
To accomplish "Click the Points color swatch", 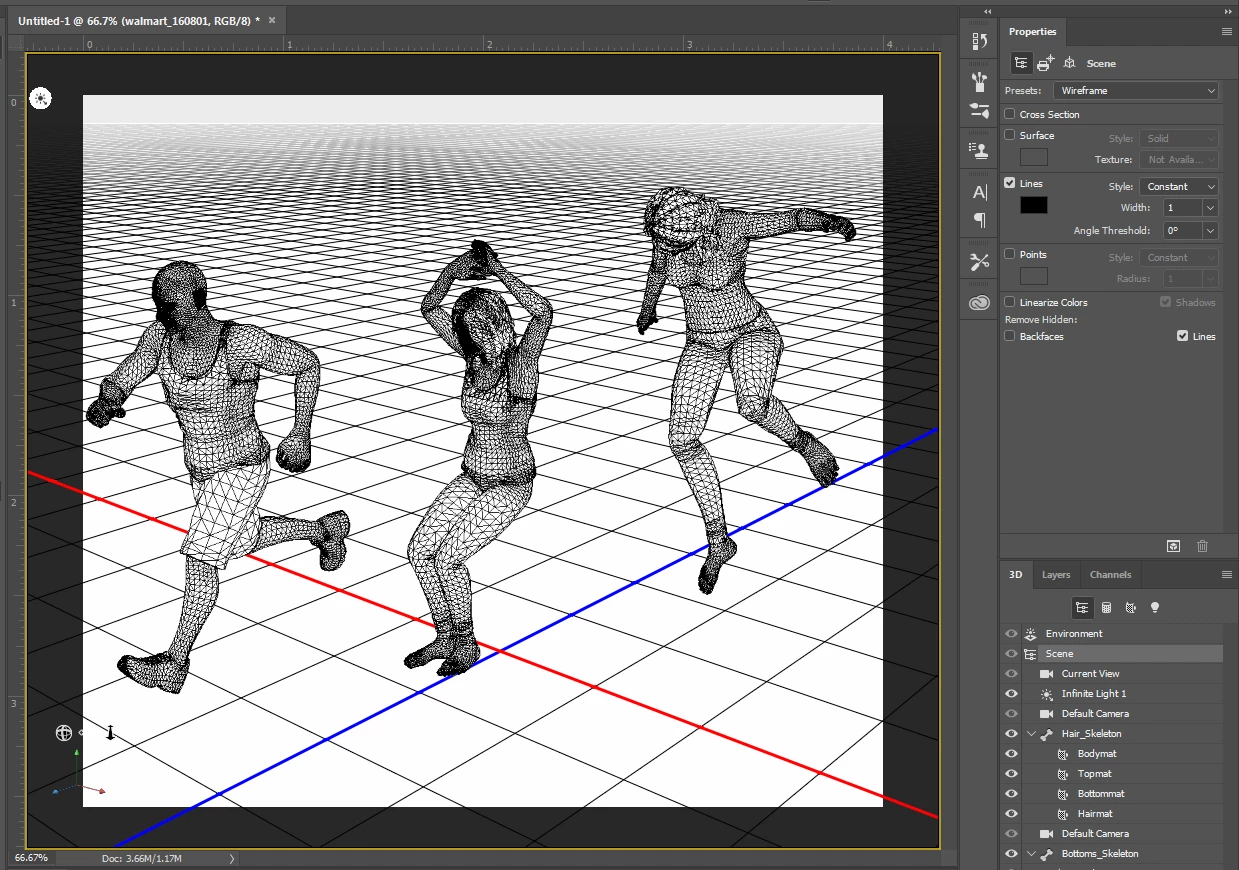I will (1033, 276).
